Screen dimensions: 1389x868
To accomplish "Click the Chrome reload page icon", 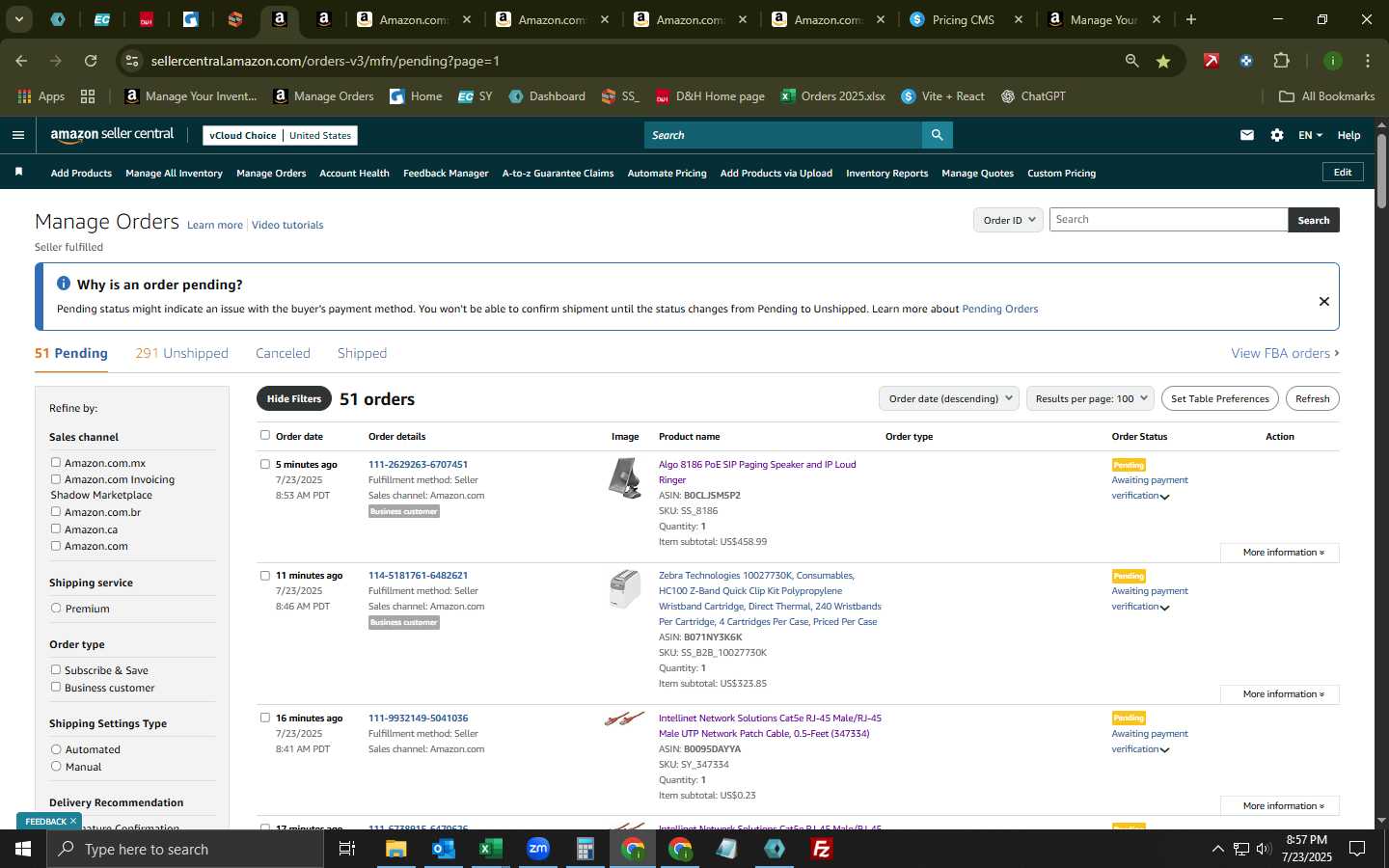I will click(x=91, y=61).
